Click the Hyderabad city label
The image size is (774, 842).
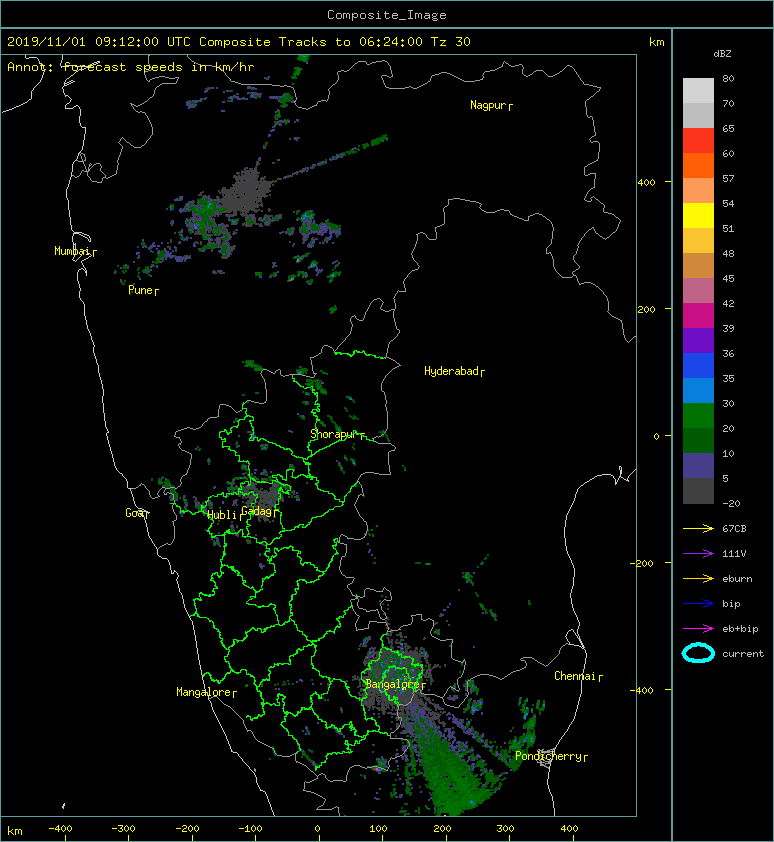(454, 372)
